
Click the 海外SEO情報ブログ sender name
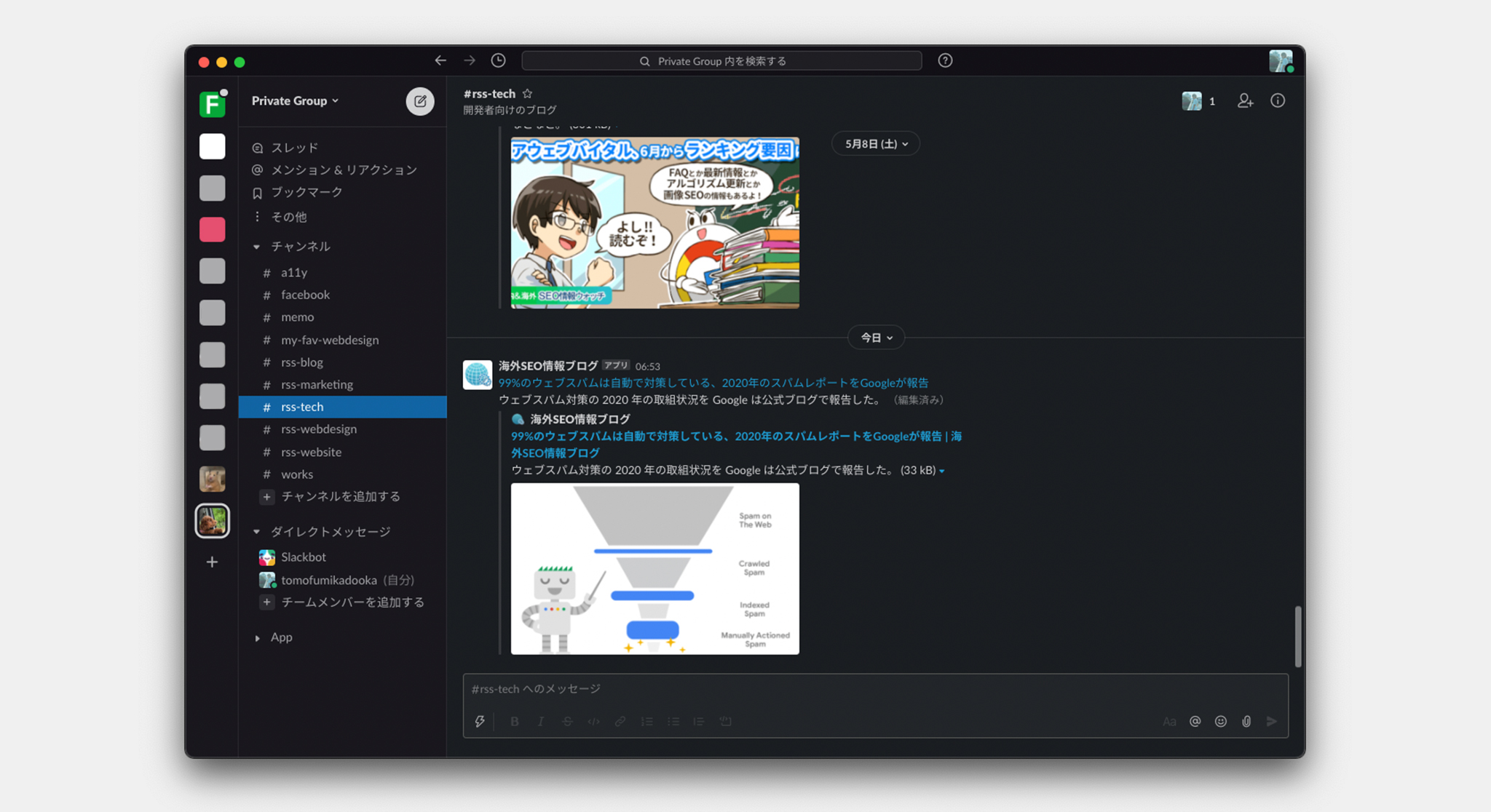[x=547, y=365]
